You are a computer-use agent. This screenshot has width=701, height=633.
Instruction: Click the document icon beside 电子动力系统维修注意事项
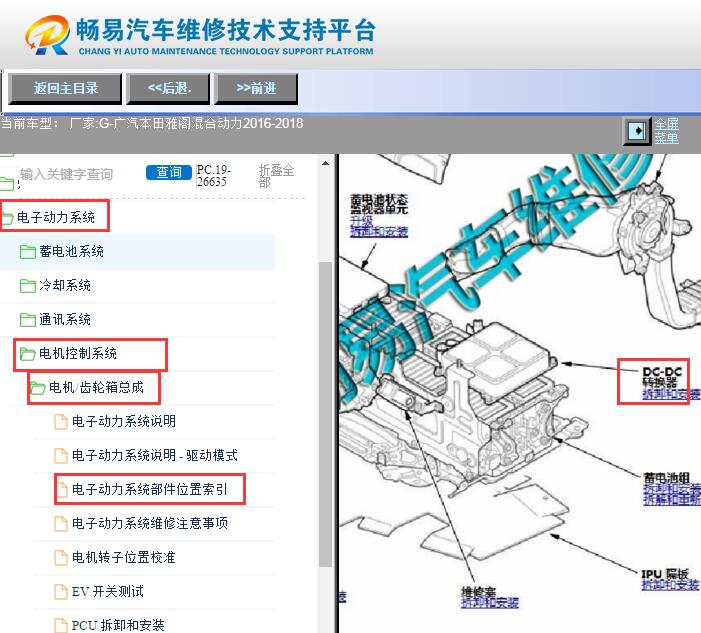[61, 523]
